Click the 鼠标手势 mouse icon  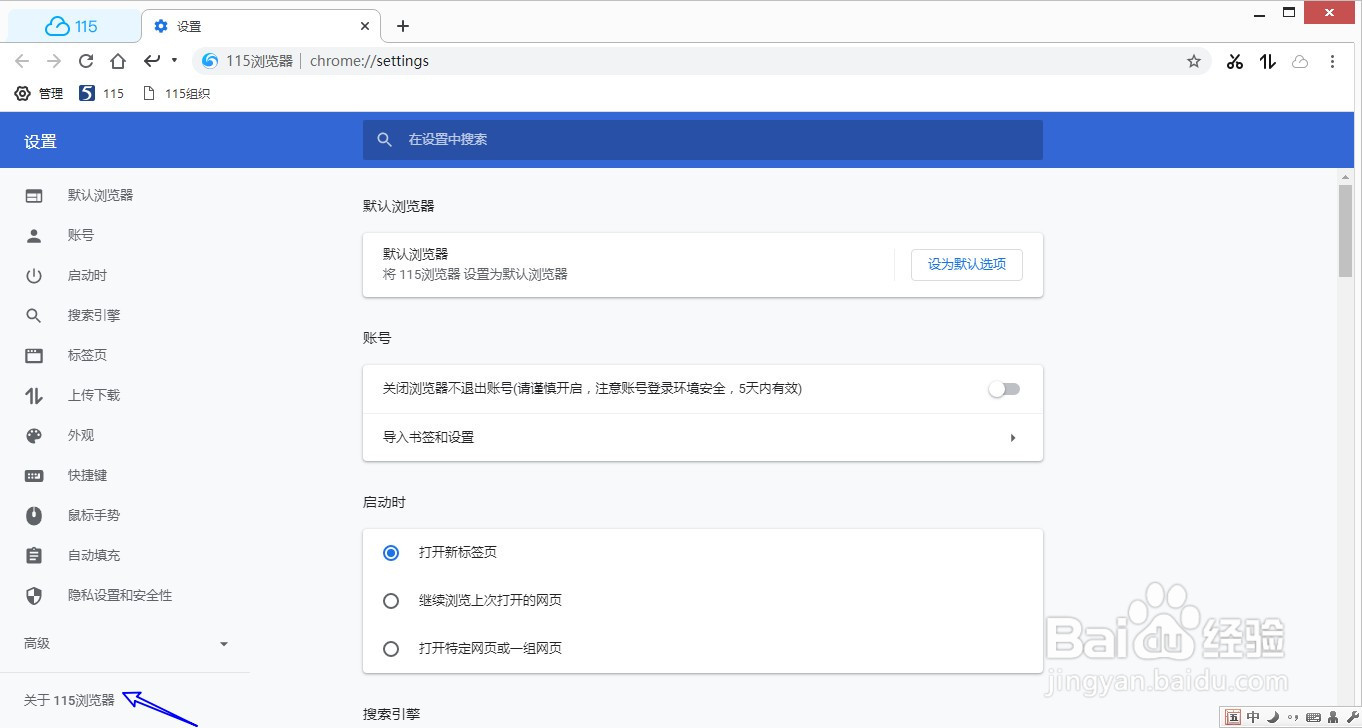34,515
